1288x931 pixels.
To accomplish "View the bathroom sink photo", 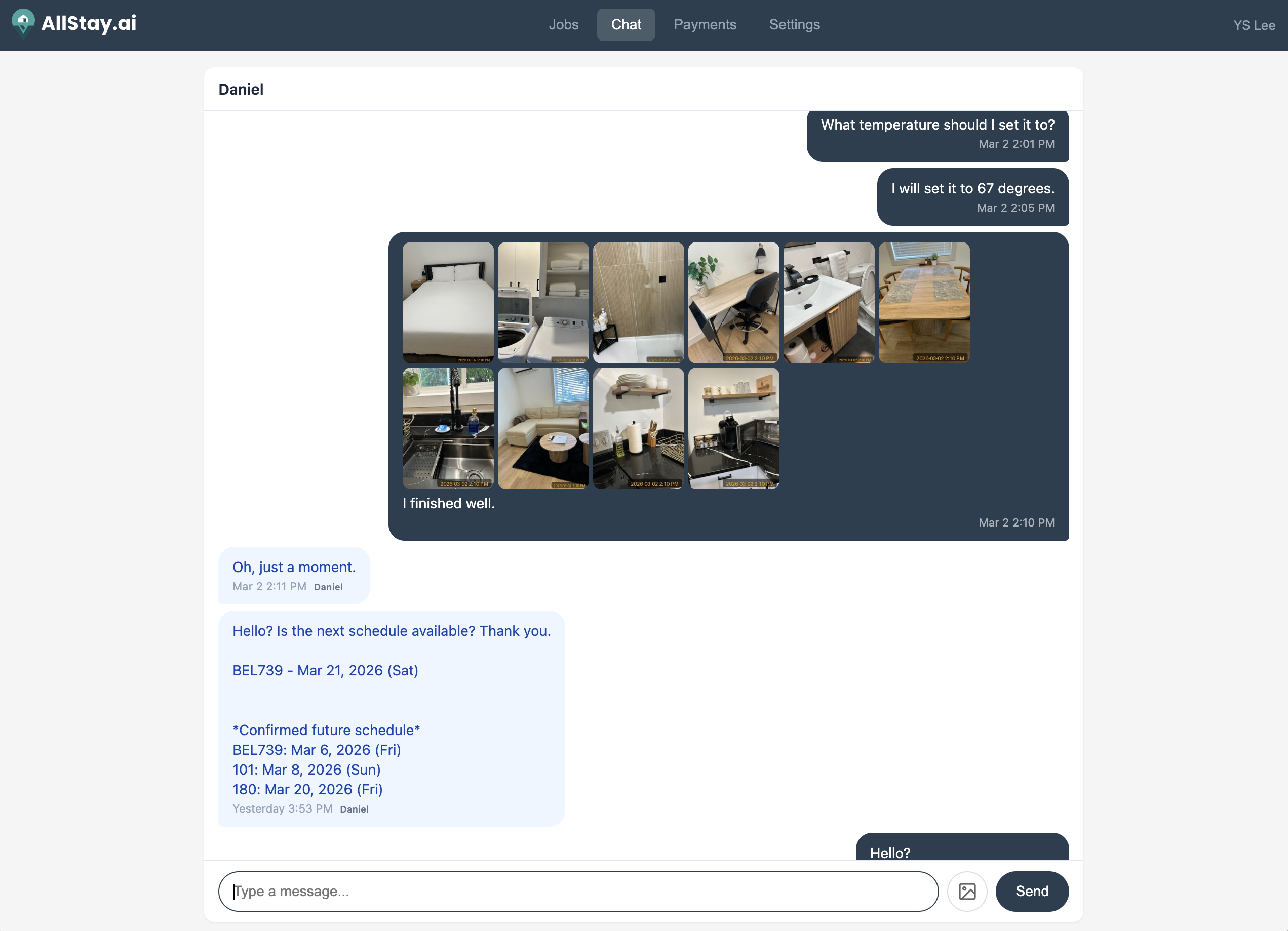I will coord(829,303).
